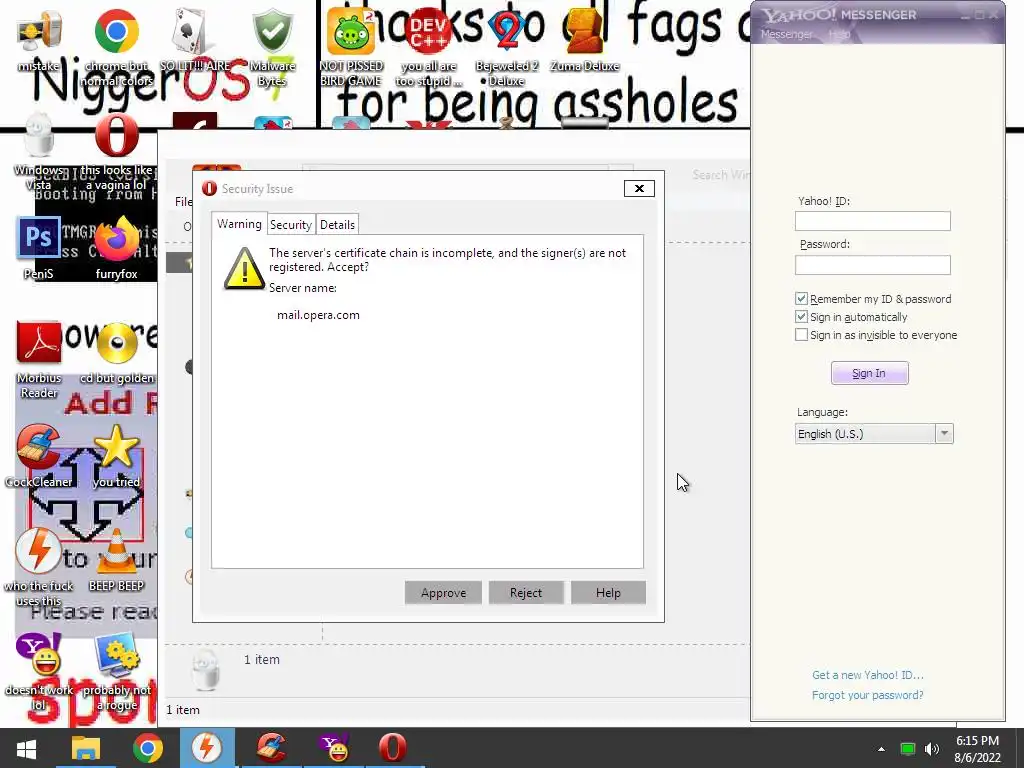1024x768 pixels.
Task: Open BEEP BEEP traffic cone icon
Action: click(116, 560)
